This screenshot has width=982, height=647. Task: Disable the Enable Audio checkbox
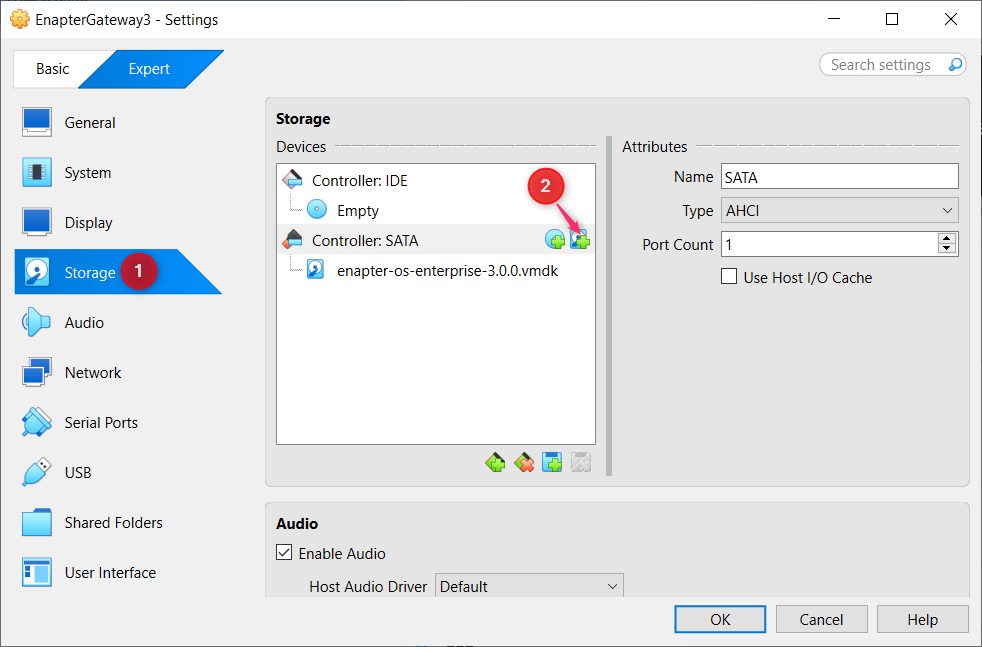284,553
